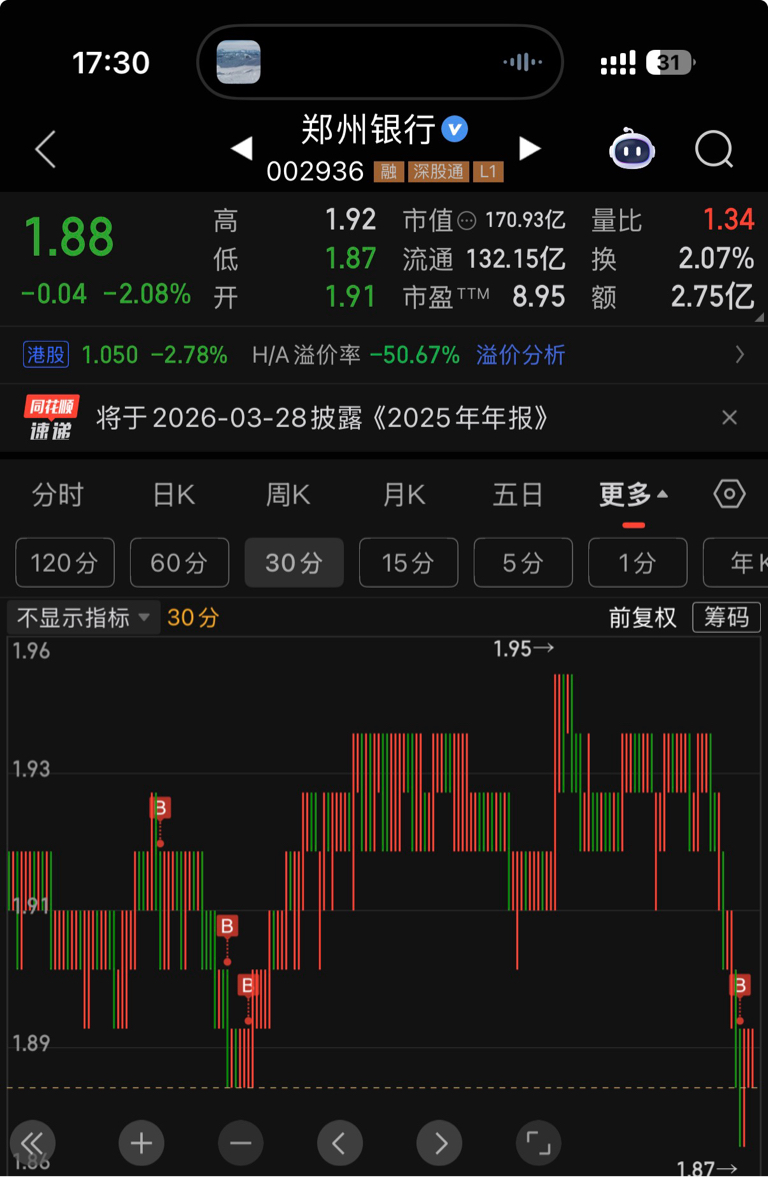
Task: Open the search magnifier
Action: point(713,149)
